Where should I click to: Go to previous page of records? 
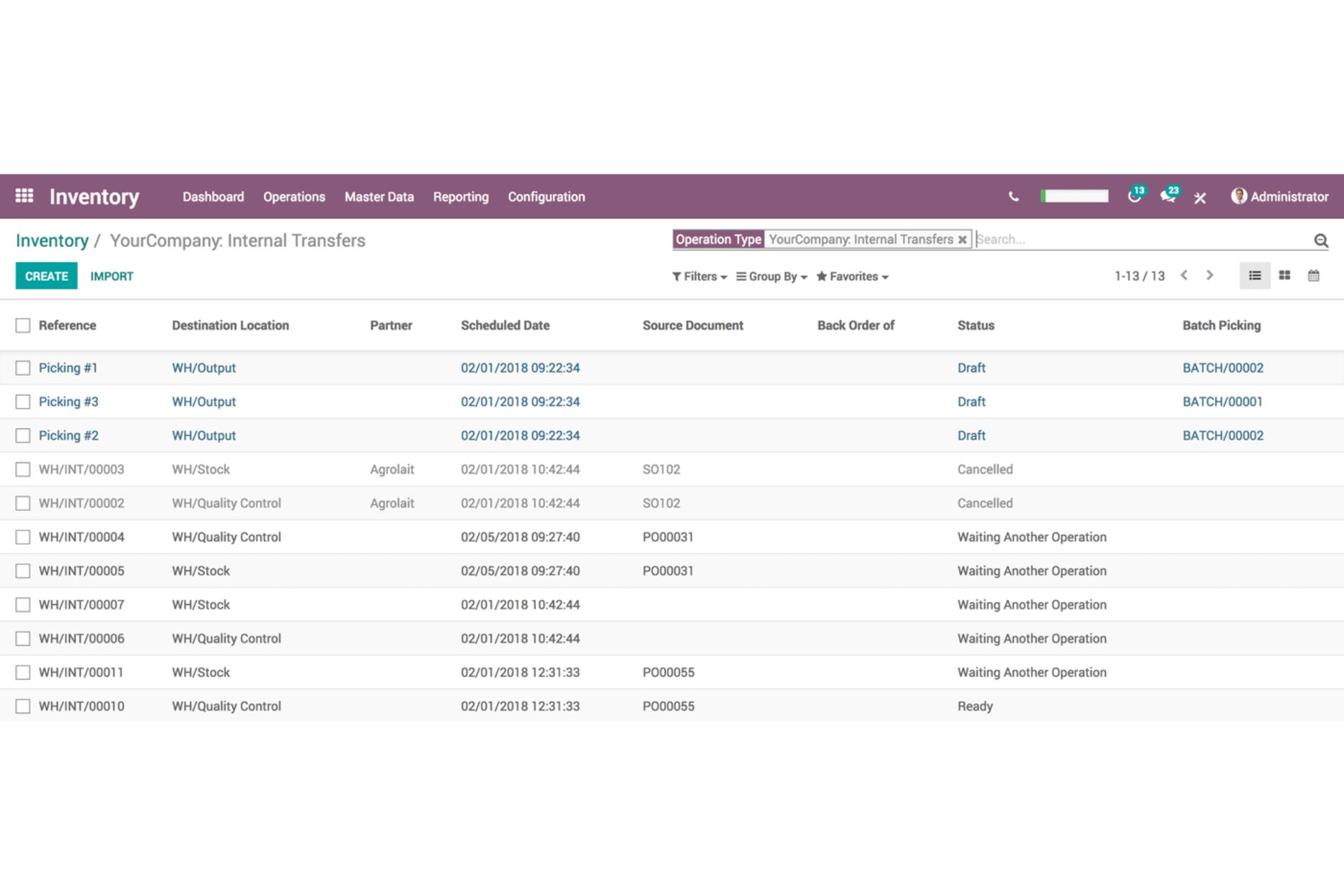1184,275
